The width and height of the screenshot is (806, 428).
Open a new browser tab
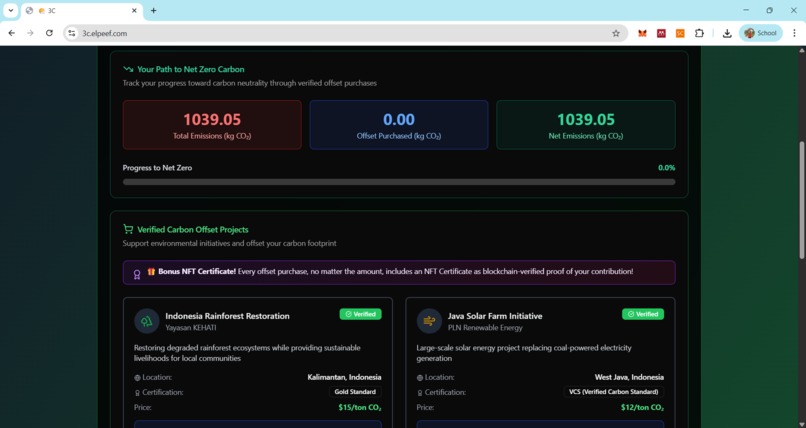(x=153, y=10)
